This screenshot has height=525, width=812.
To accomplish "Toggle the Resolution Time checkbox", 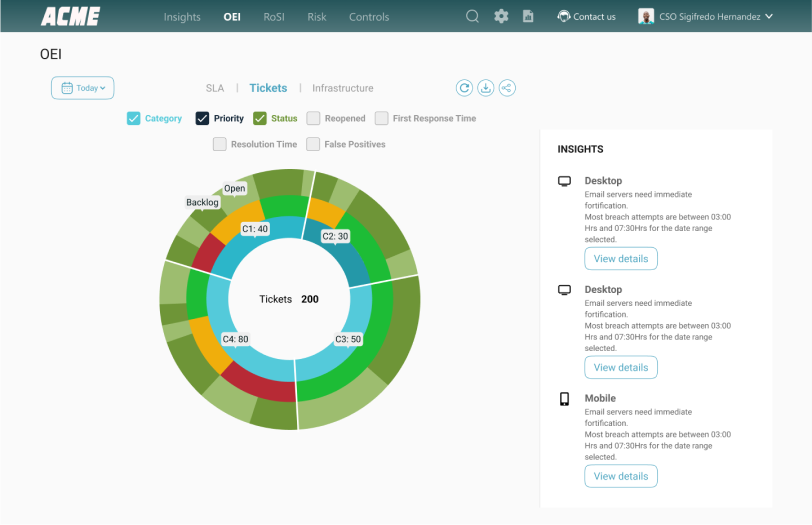I will (220, 144).
